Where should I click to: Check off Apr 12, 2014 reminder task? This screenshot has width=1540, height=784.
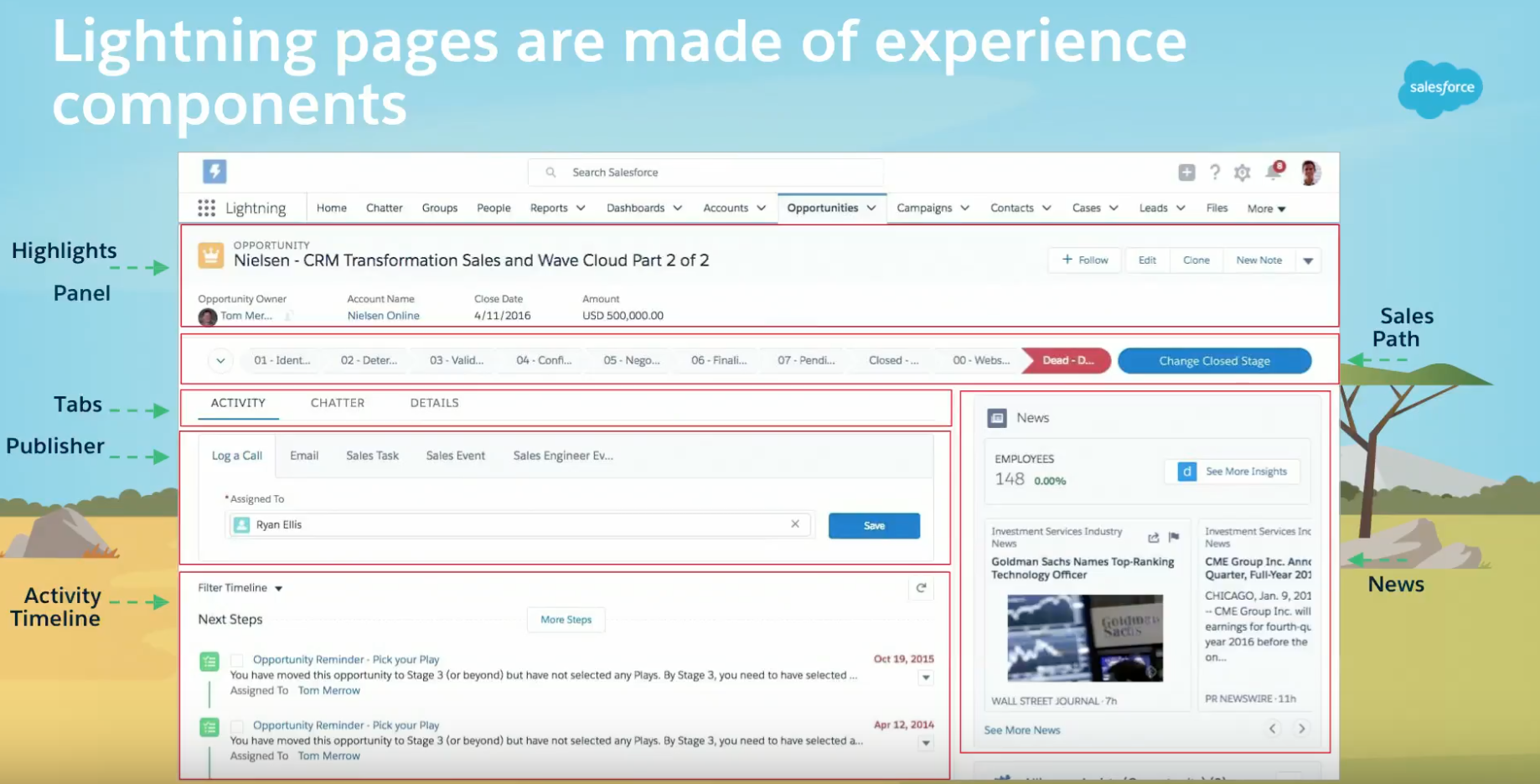pos(237,726)
